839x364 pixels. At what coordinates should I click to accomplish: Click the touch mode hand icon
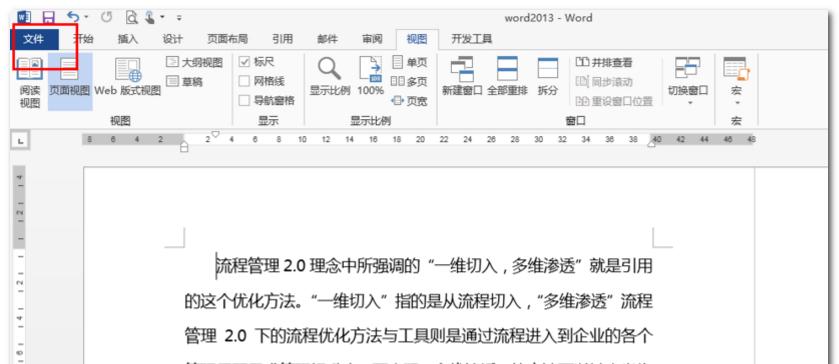[x=149, y=18]
